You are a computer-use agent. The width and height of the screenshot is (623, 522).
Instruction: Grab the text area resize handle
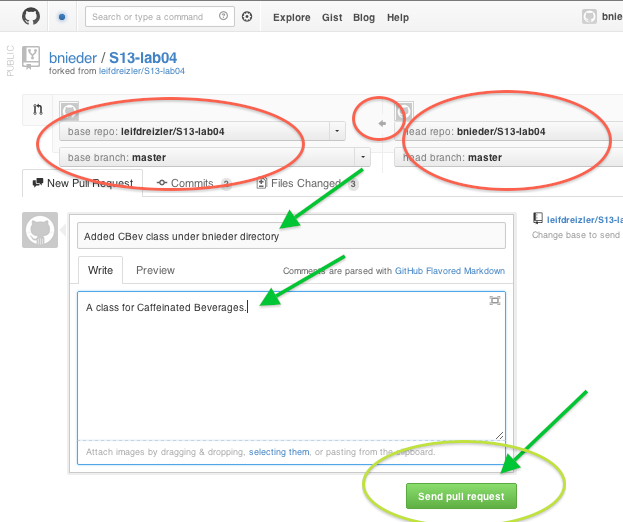tap(499, 435)
